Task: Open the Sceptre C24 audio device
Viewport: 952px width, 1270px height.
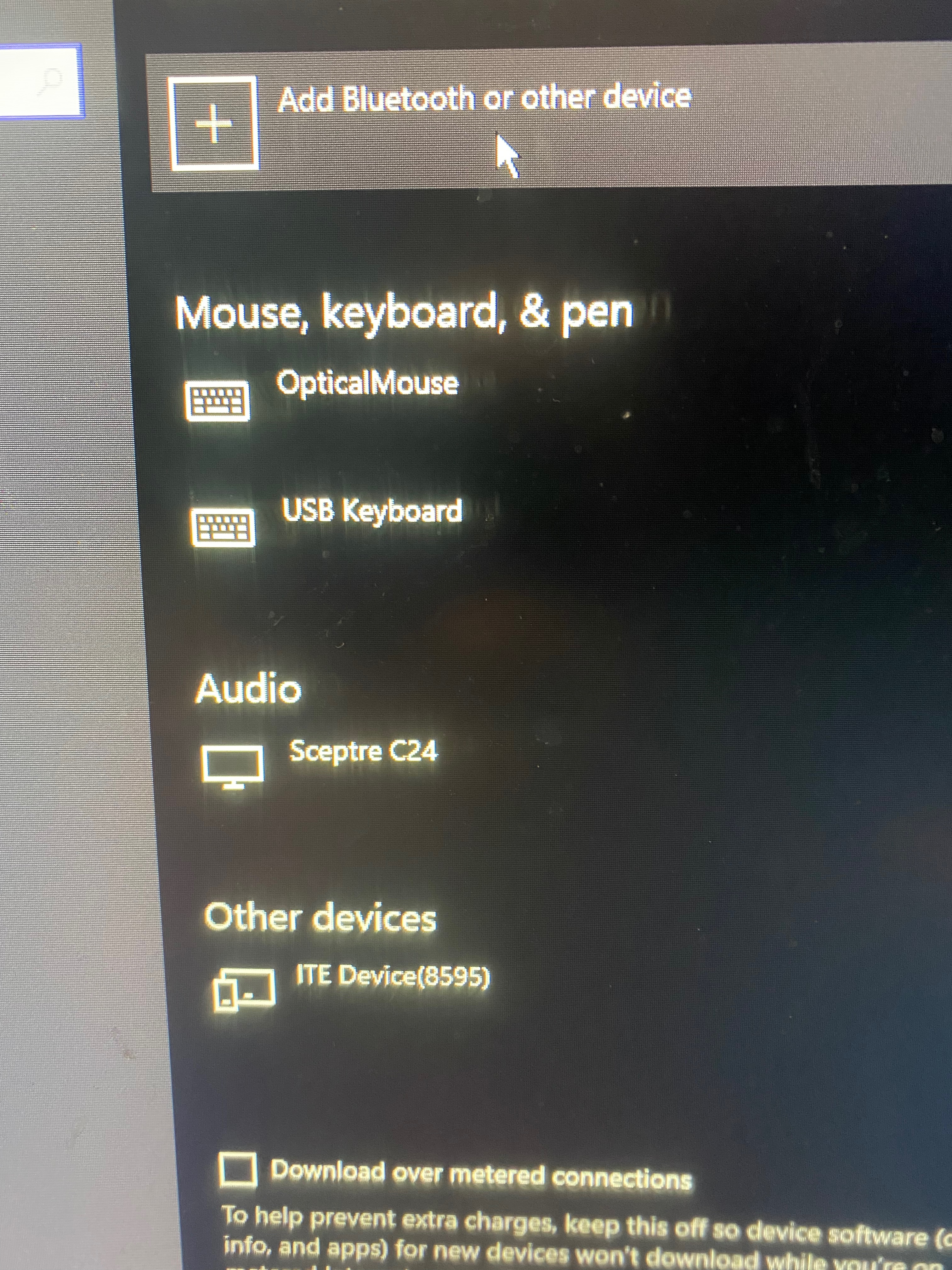Action: click(363, 750)
